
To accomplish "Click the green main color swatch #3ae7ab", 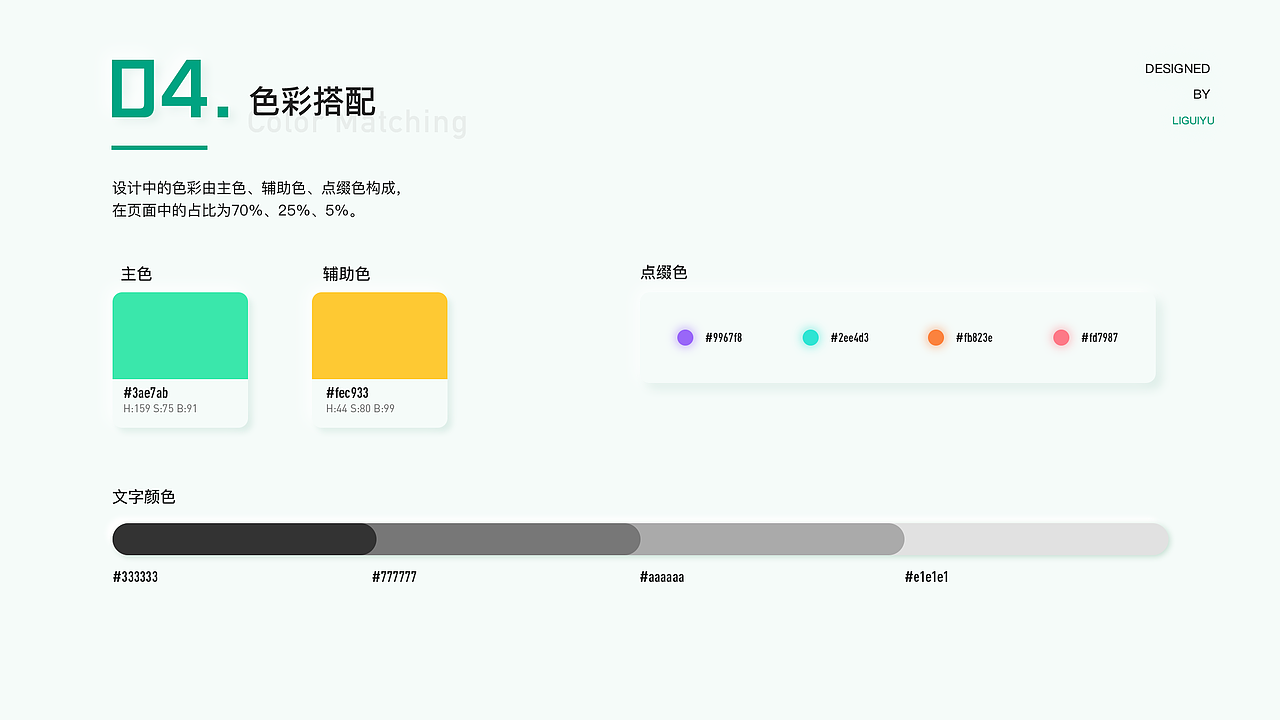I will coord(180,336).
